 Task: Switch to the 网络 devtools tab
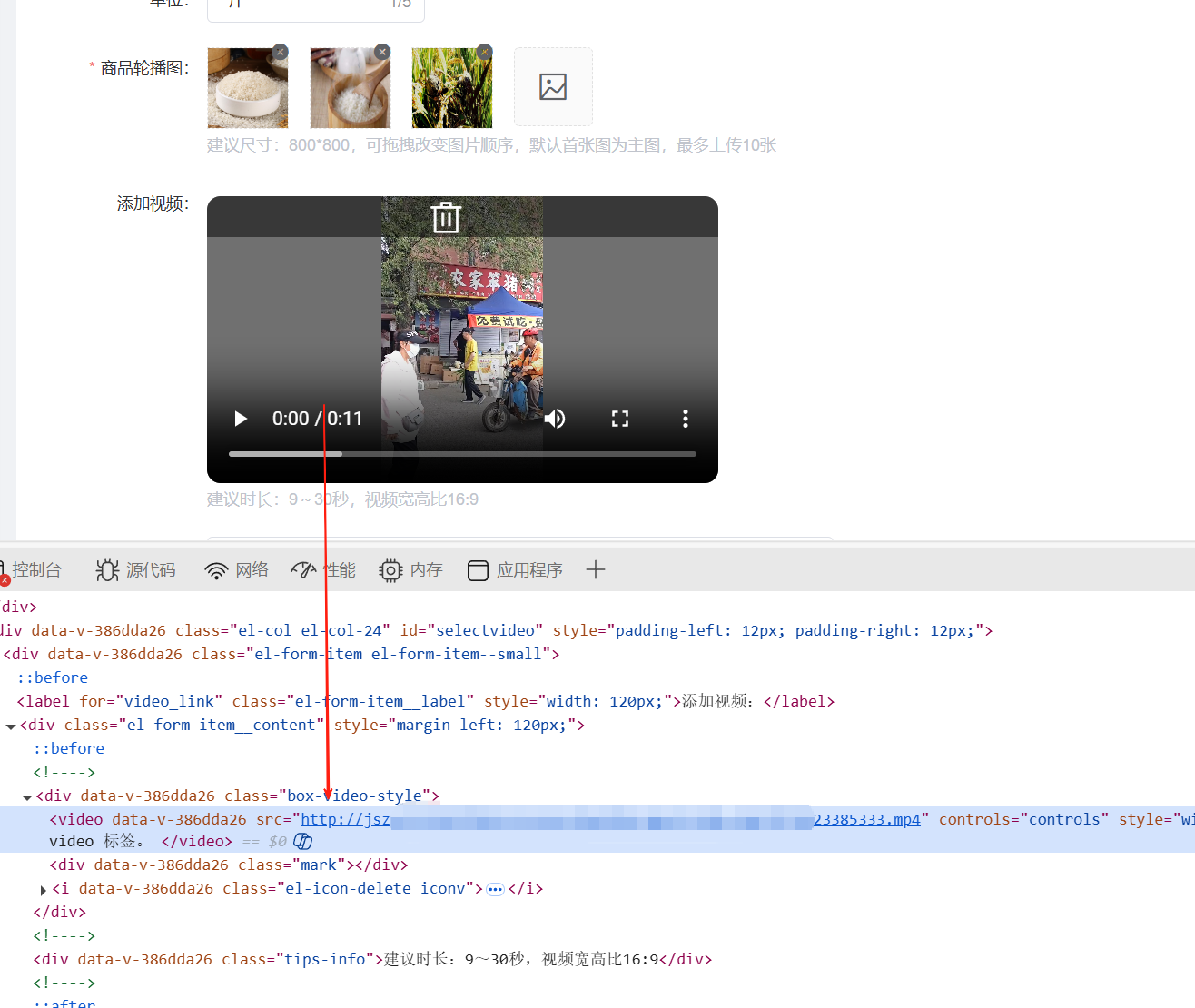coord(237,570)
